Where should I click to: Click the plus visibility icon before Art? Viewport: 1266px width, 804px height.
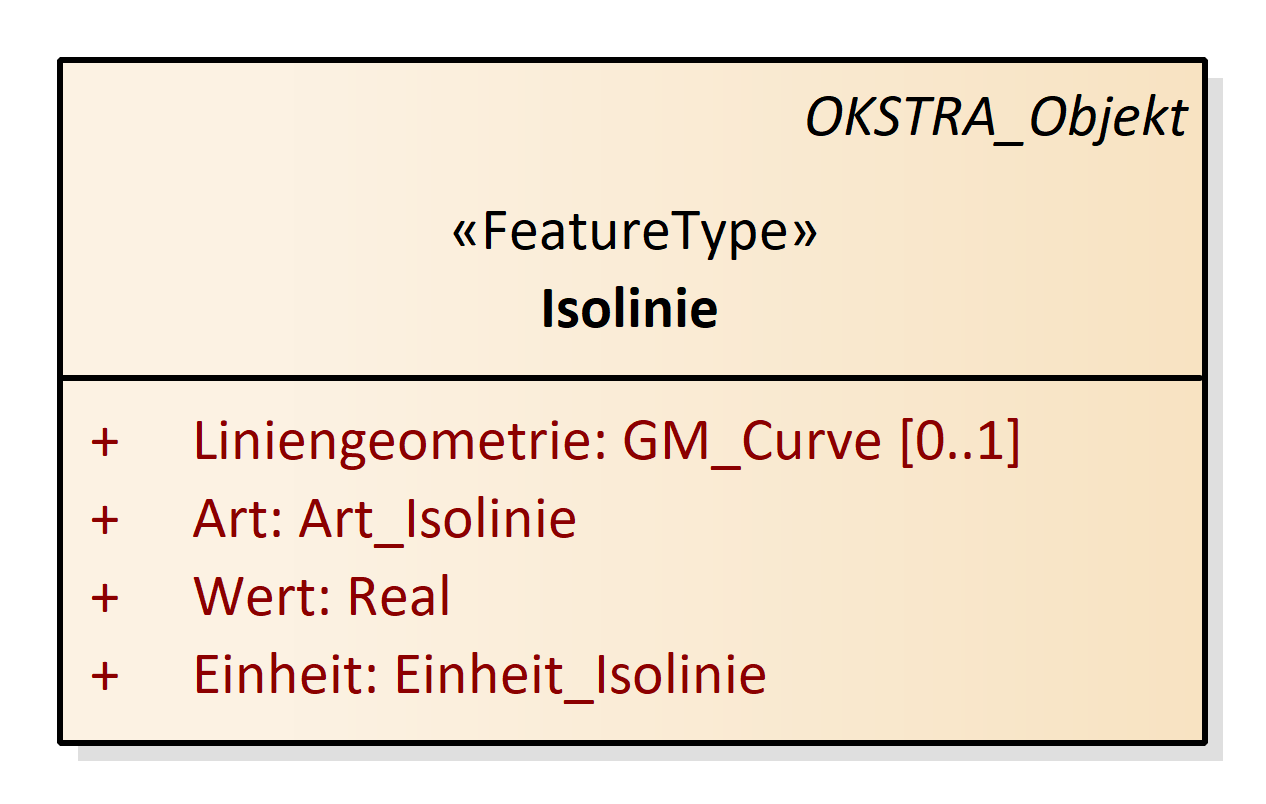tap(105, 520)
